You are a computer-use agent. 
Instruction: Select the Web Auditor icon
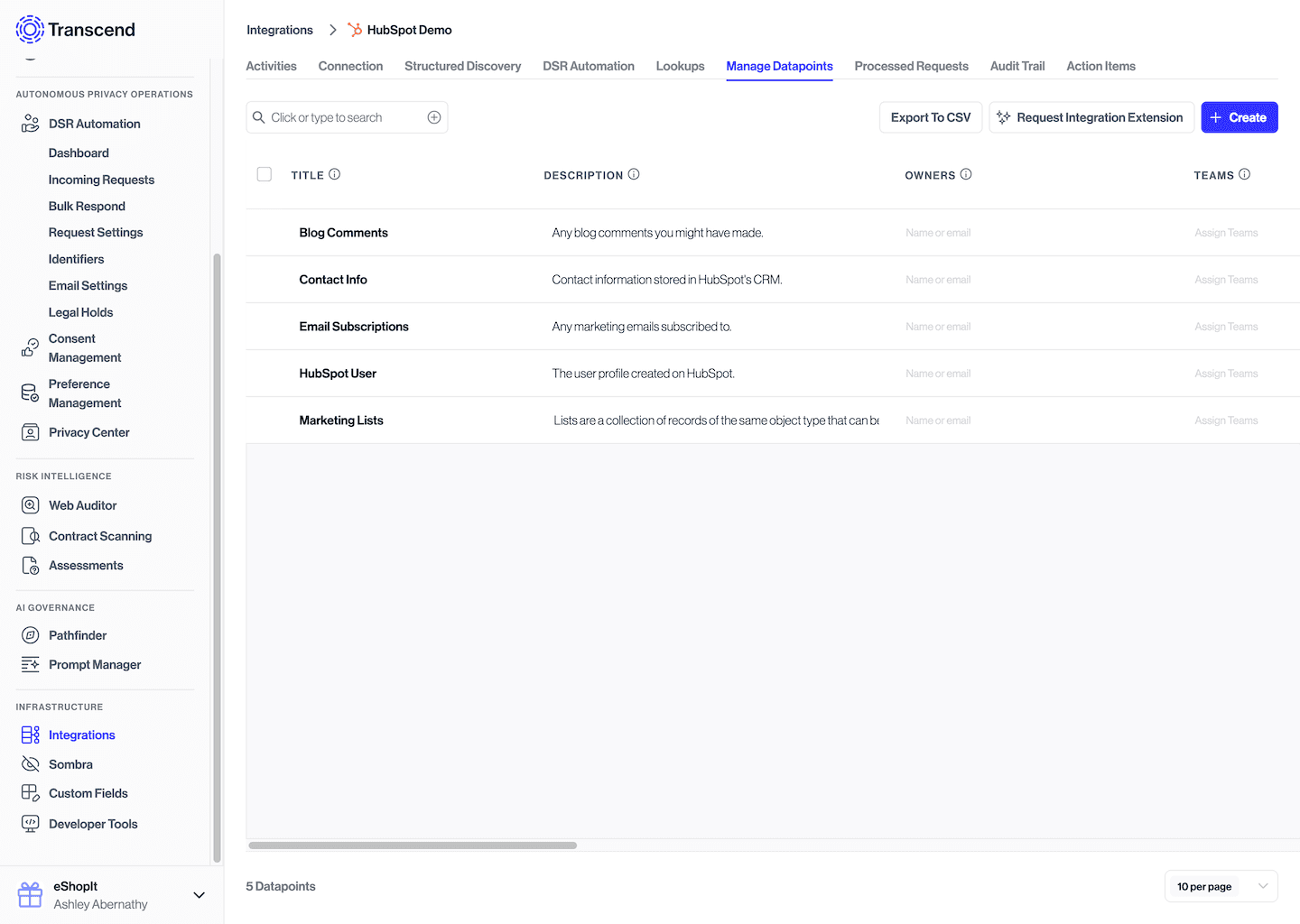point(30,504)
